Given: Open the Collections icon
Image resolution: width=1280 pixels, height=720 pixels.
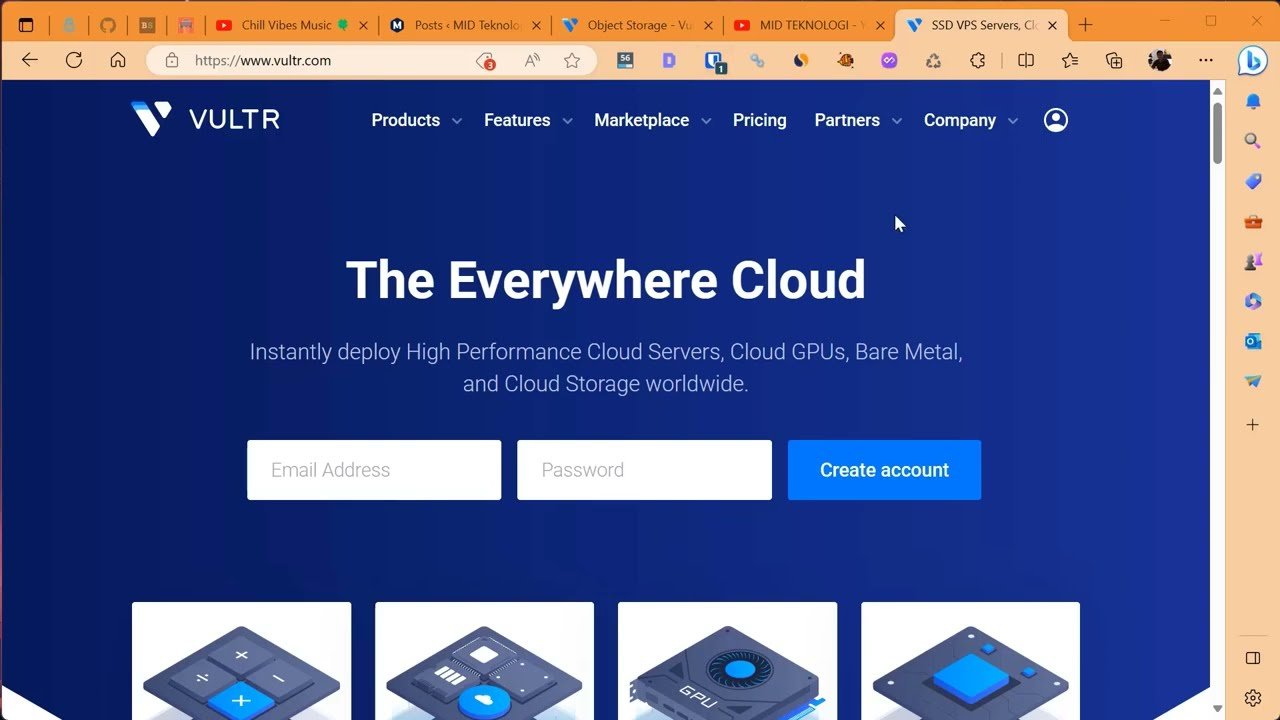Looking at the screenshot, I should [1114, 60].
